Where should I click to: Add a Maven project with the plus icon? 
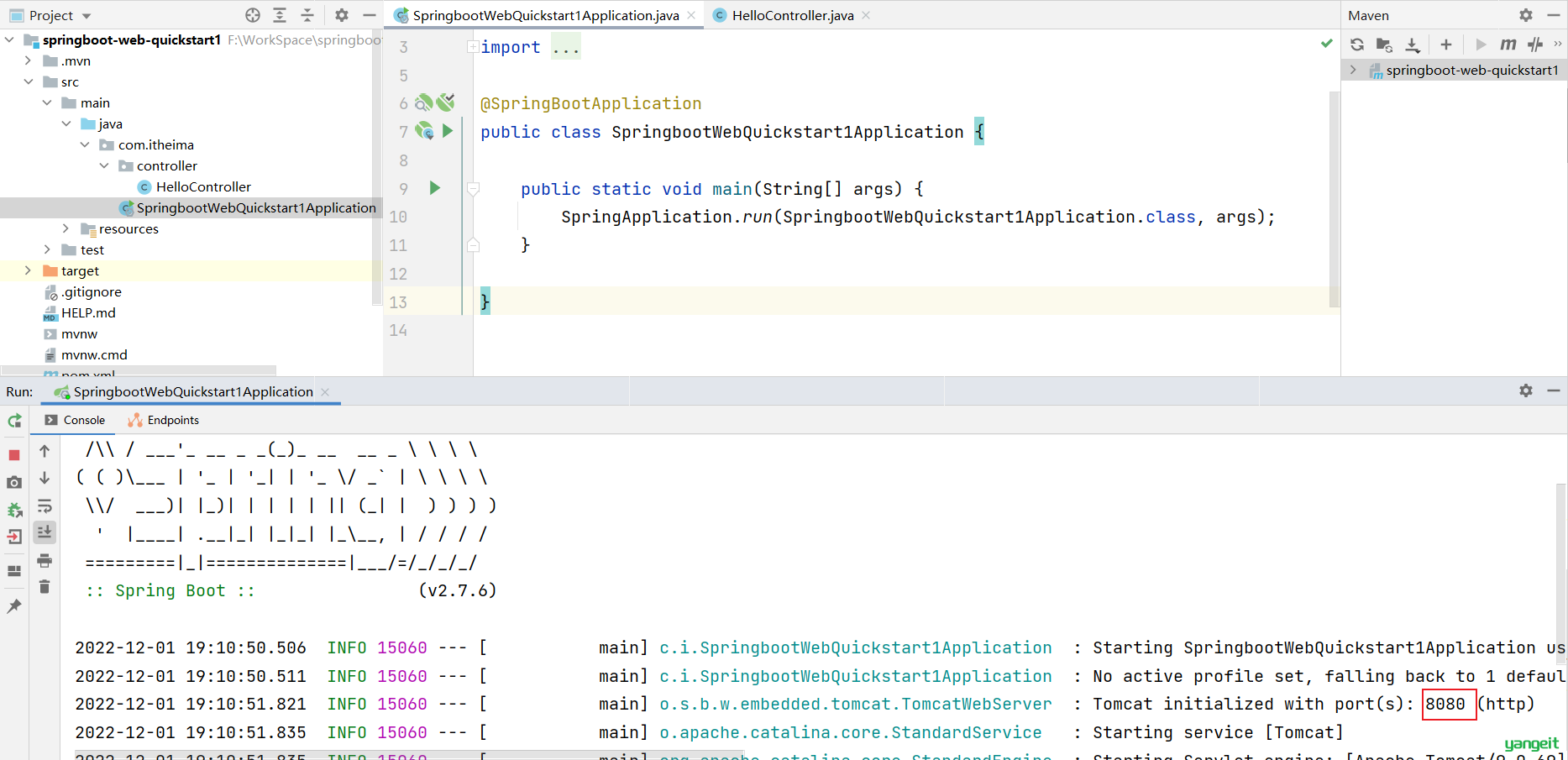coord(1446,45)
